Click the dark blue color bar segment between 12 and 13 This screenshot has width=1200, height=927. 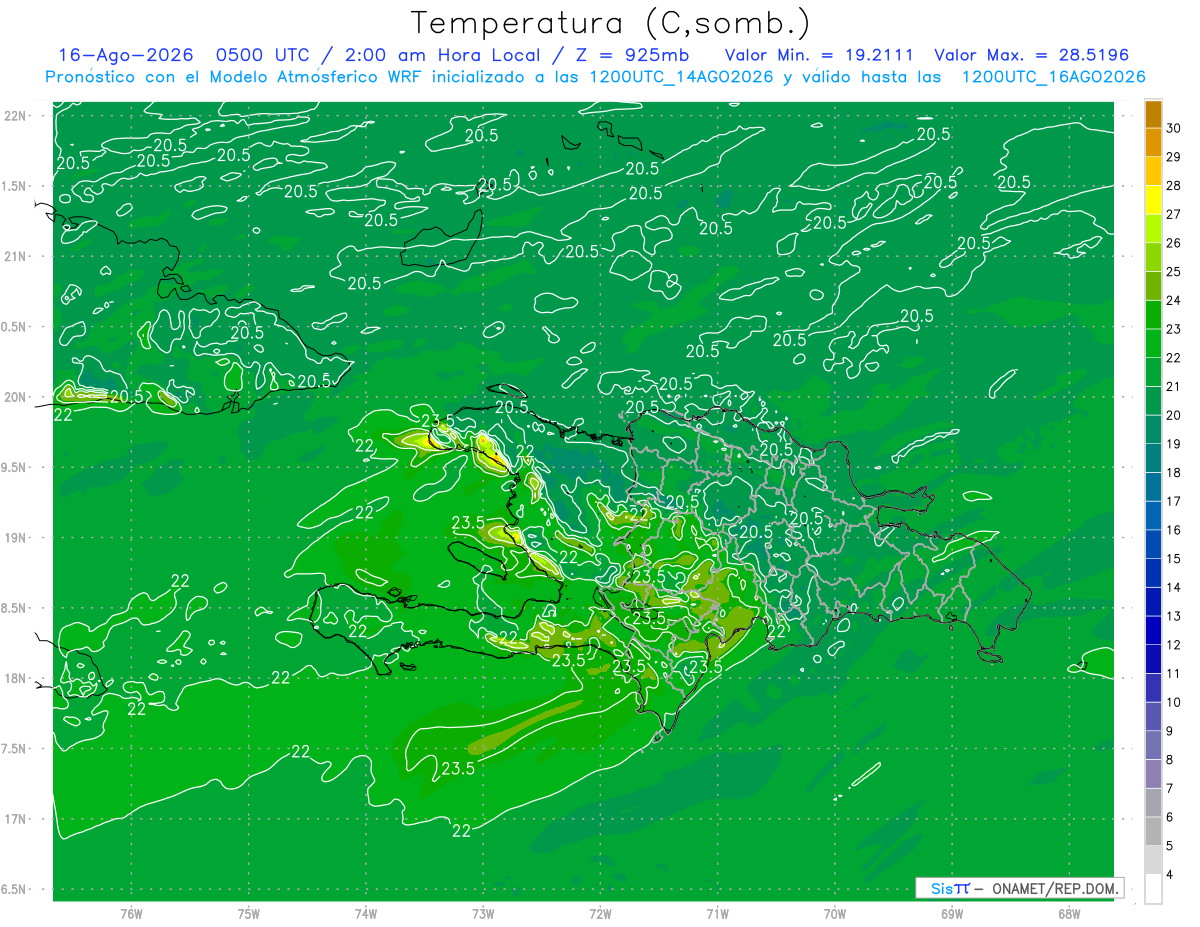point(1153,630)
